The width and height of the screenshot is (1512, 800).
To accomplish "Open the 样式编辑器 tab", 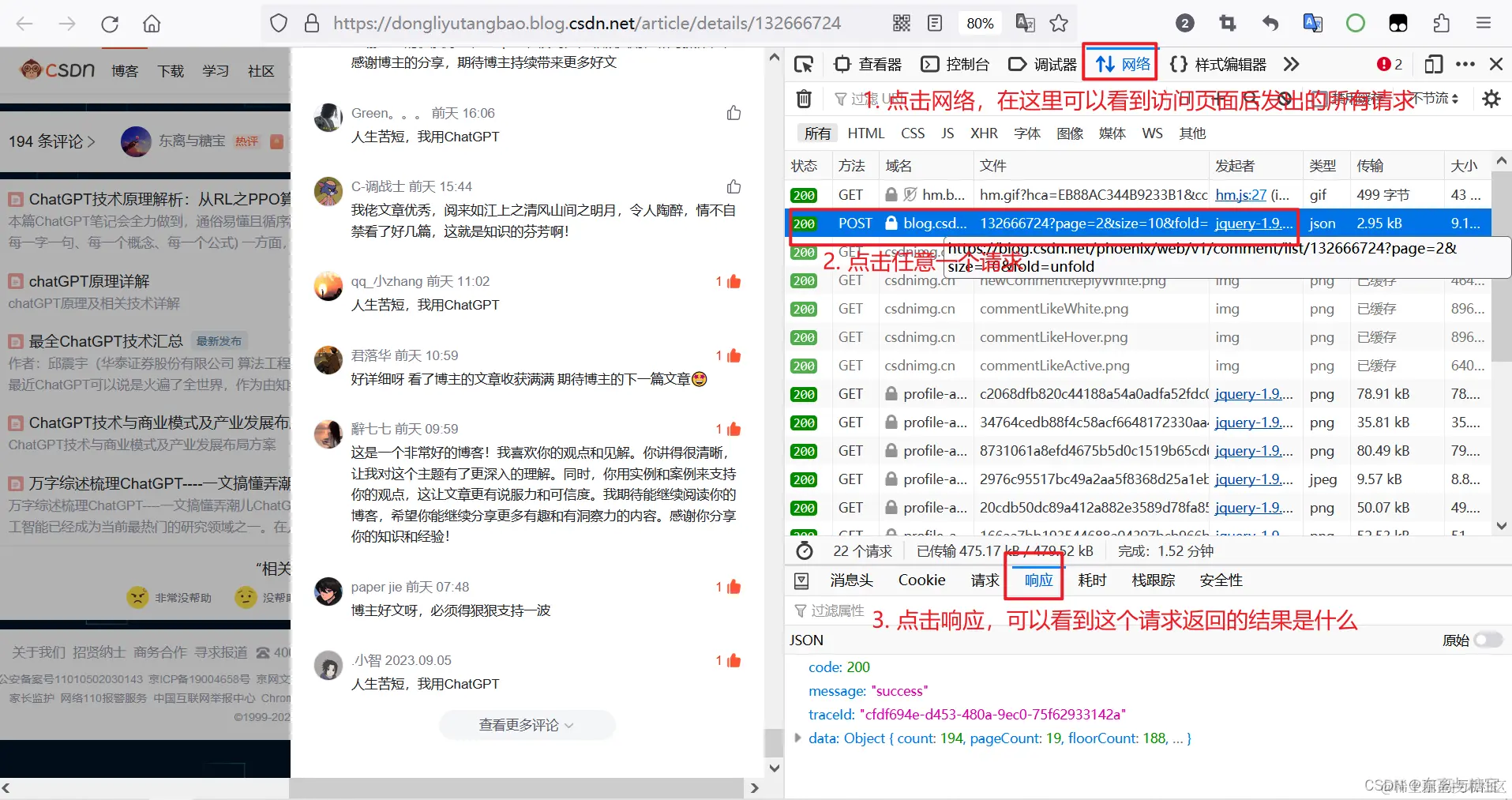I will coord(1218,64).
